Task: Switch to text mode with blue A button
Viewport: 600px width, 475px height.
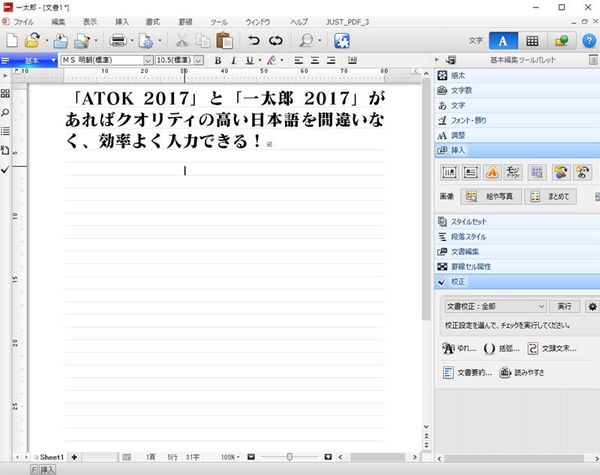Action: pyautogui.click(x=503, y=41)
